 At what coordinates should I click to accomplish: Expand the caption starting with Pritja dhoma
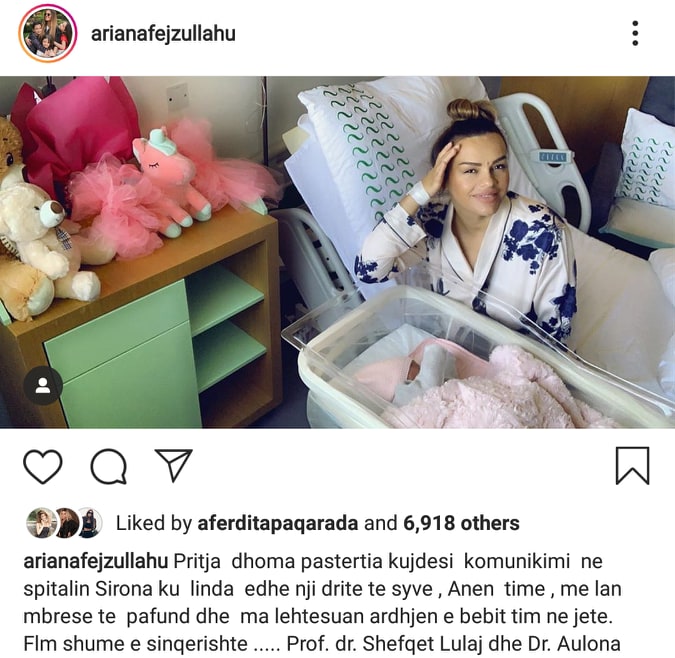pos(322,603)
